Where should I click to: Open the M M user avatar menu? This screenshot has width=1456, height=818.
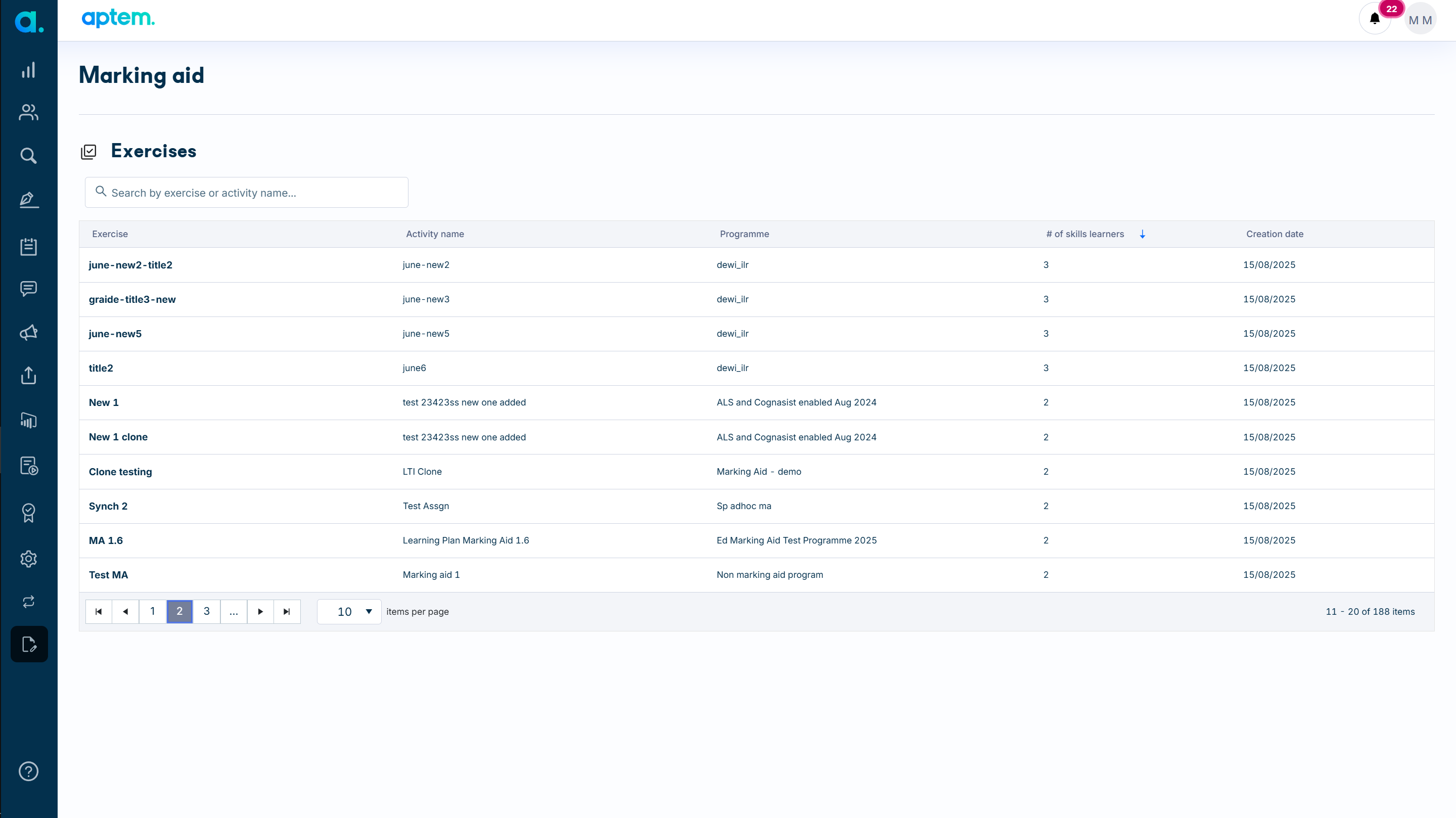1420,20
